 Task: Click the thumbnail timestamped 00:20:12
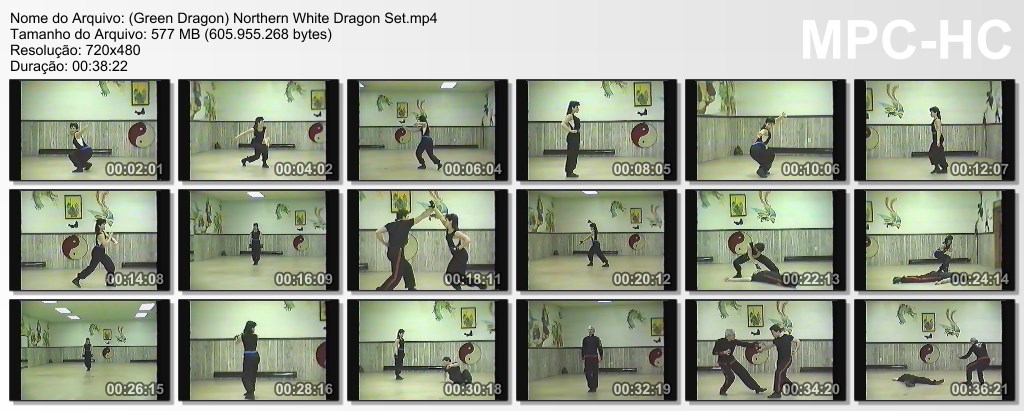[597, 240]
